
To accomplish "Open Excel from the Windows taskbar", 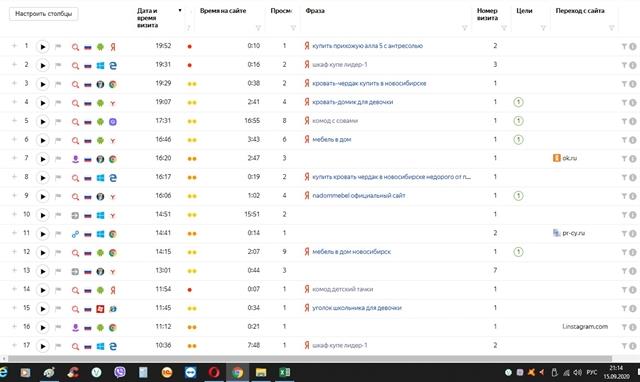I will tap(284, 372).
